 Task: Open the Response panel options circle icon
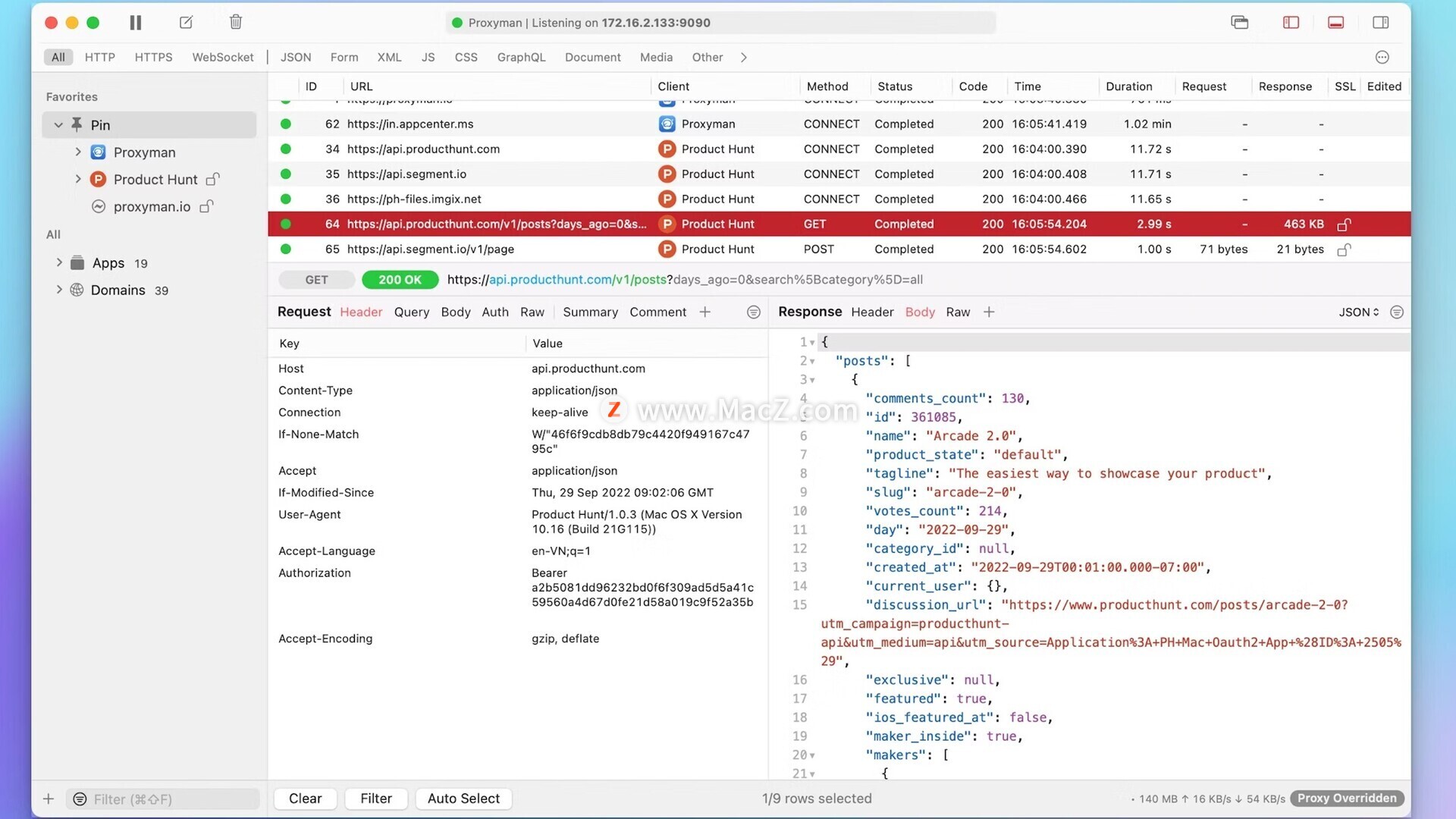pos(1397,312)
